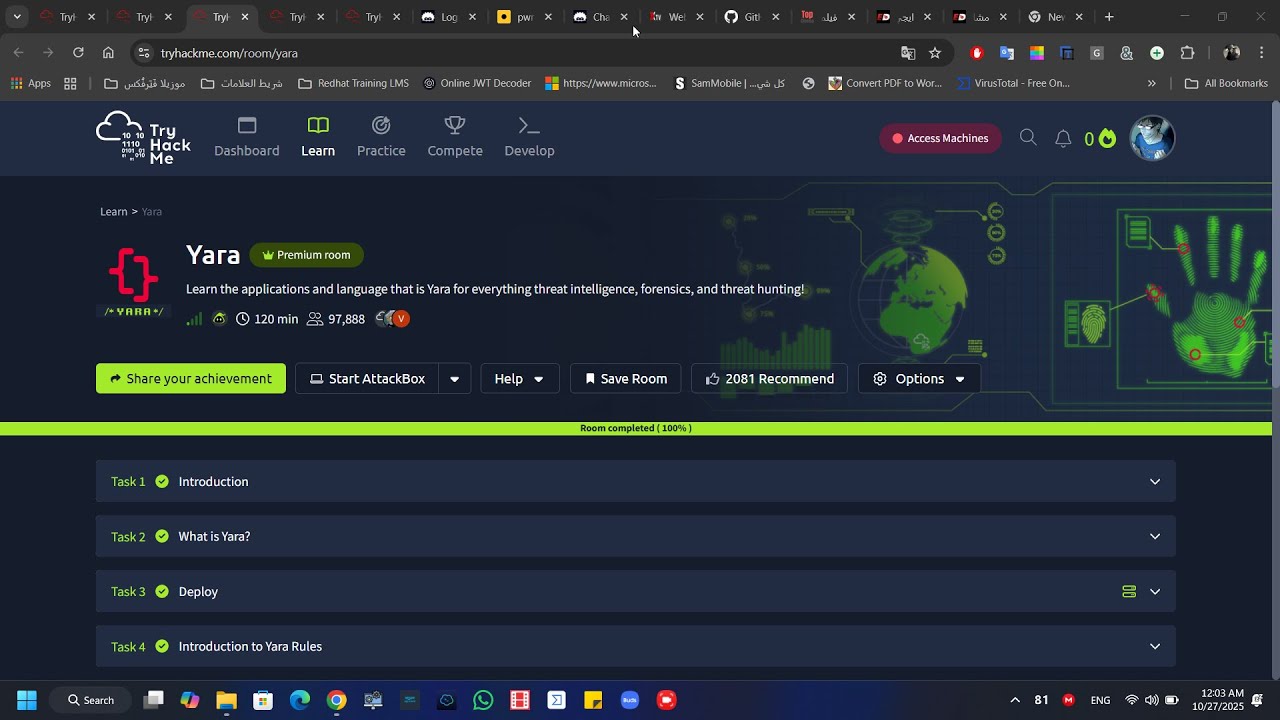Open the Chrome profile picture
1280x720 pixels.
pyautogui.click(x=1231, y=53)
